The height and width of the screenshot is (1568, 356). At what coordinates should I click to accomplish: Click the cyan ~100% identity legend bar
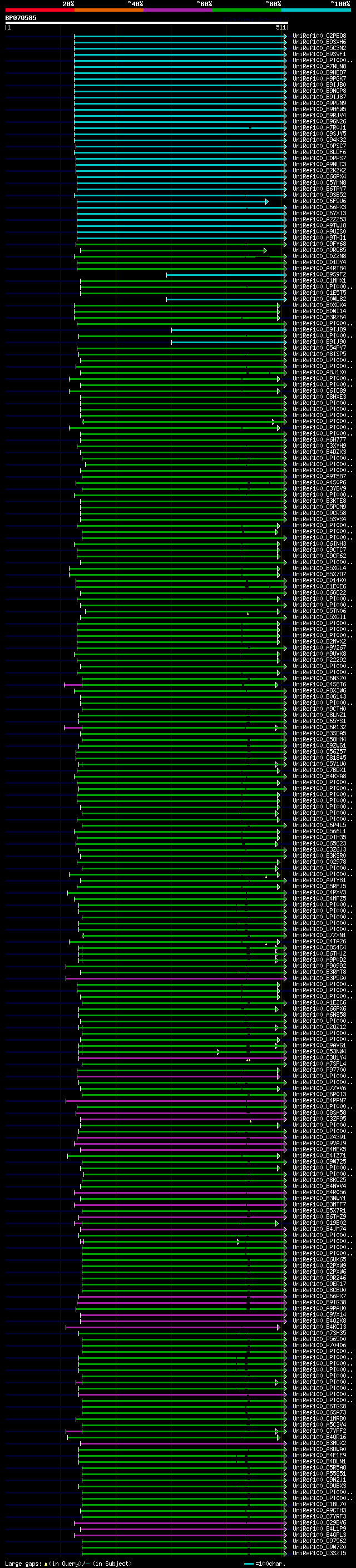tap(317, 10)
